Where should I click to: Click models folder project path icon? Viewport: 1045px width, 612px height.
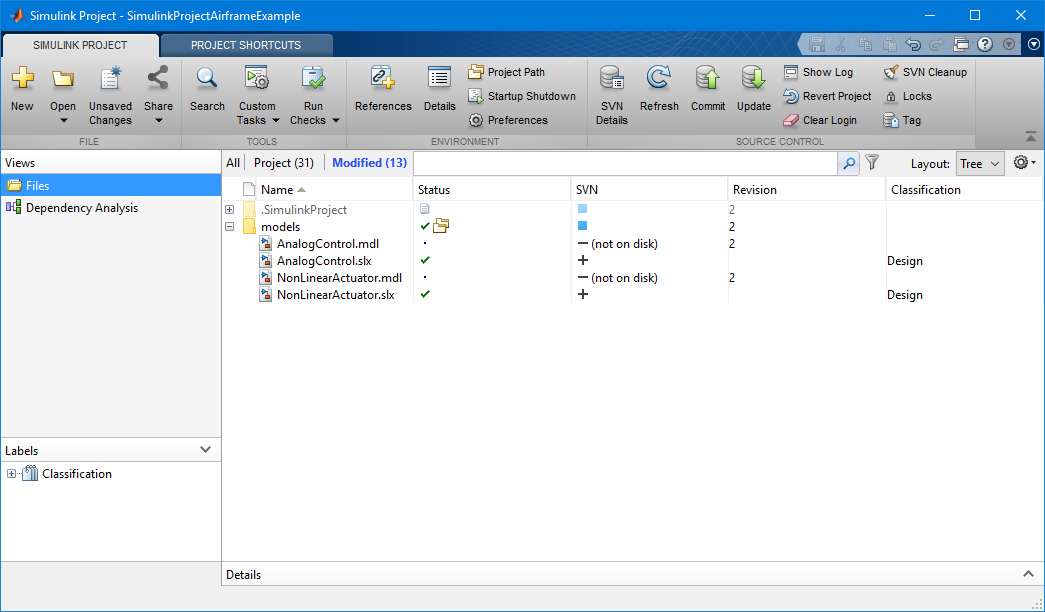[x=441, y=227]
